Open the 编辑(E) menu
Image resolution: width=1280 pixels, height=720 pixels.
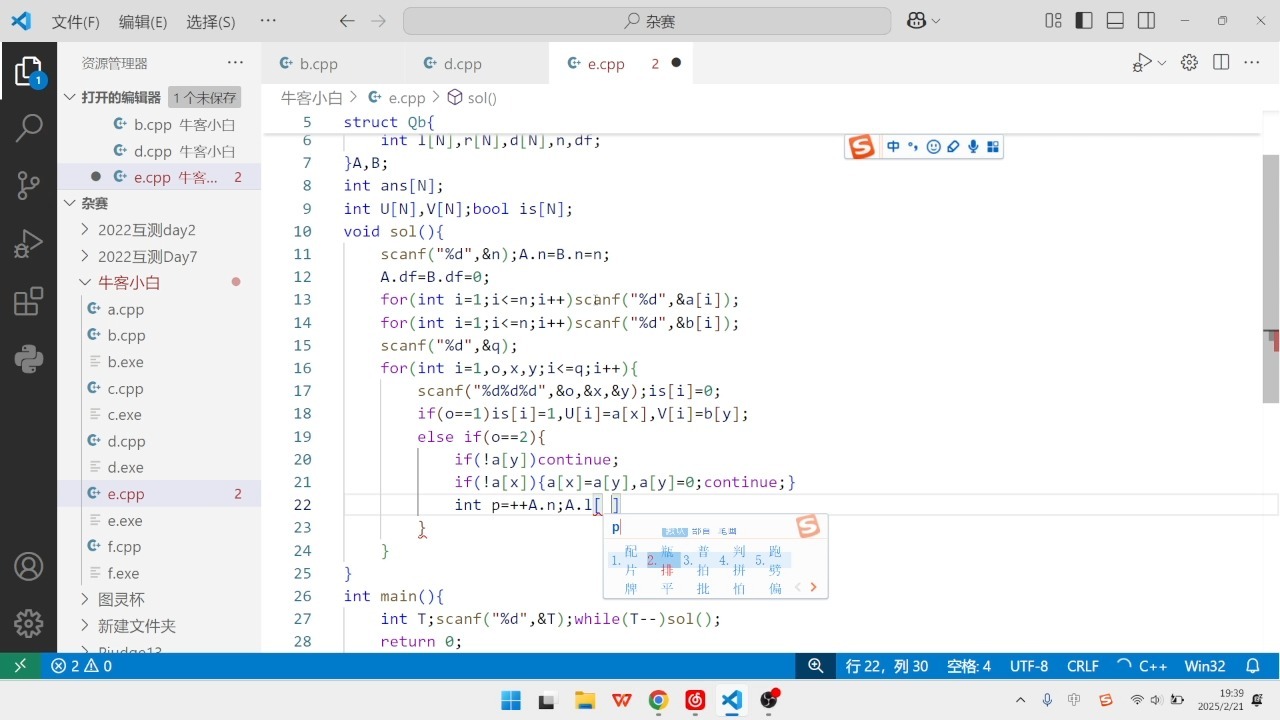(x=143, y=21)
